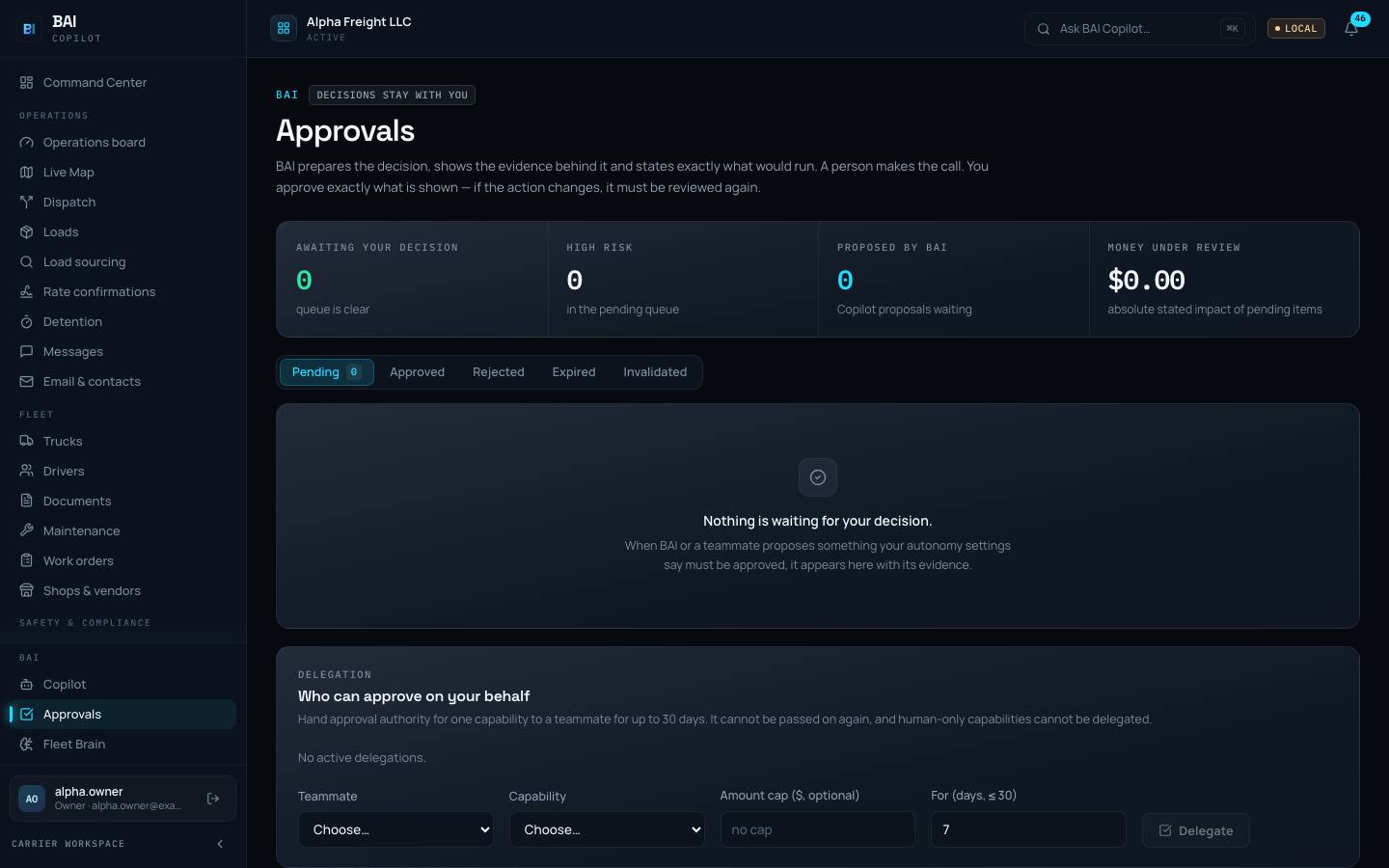Click the Email & contacts envelope icon
1389x868 pixels.
coord(27,382)
